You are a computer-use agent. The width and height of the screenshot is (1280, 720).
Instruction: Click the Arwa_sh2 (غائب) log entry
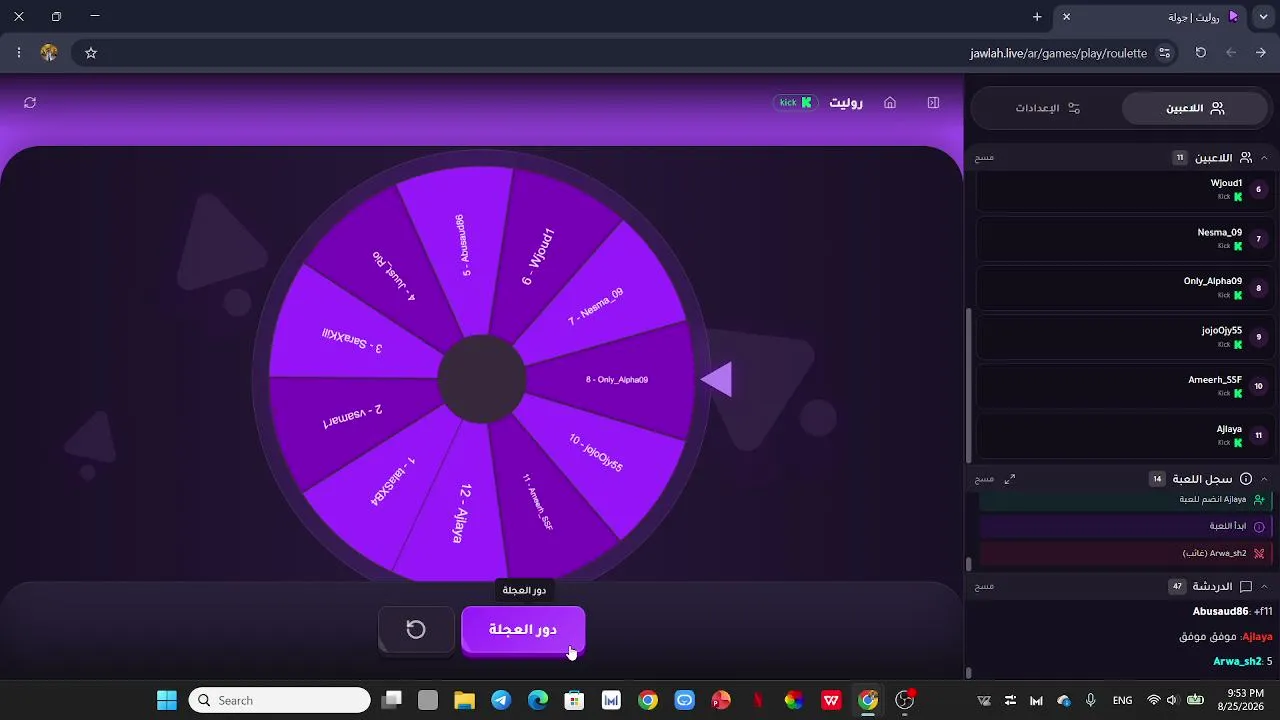(1125, 553)
